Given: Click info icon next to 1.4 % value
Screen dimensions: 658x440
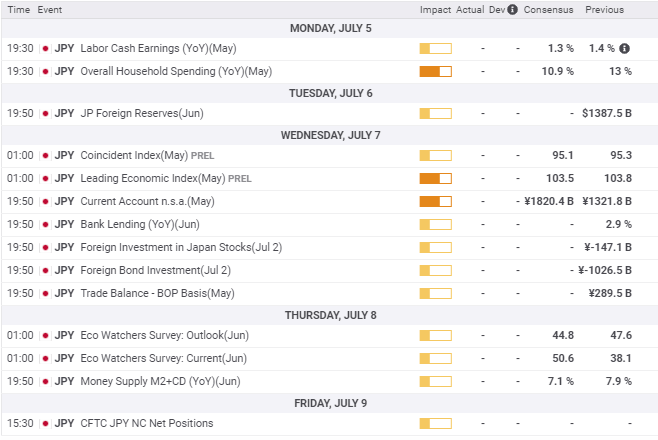Looking at the screenshot, I should point(624,48).
